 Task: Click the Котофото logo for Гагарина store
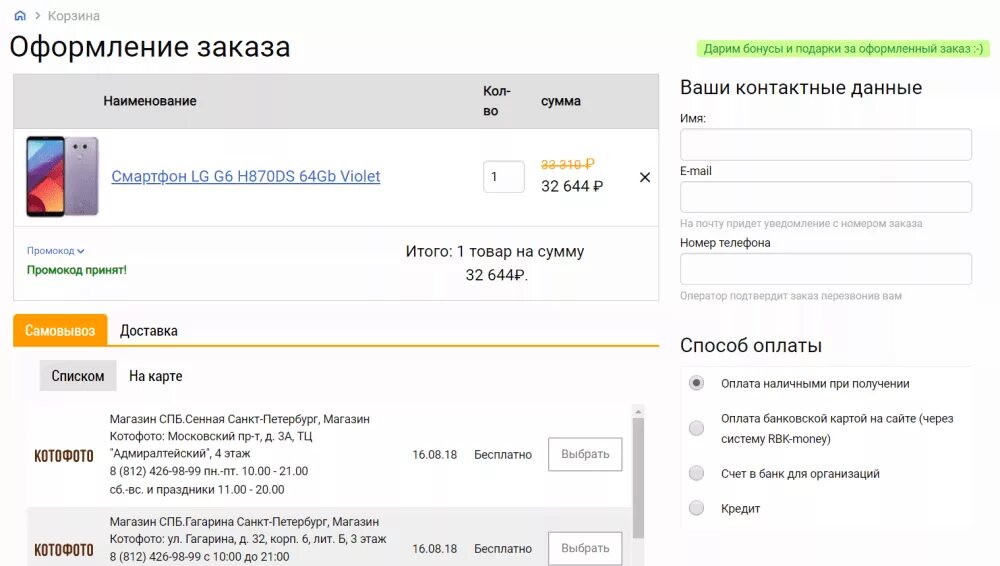64,549
